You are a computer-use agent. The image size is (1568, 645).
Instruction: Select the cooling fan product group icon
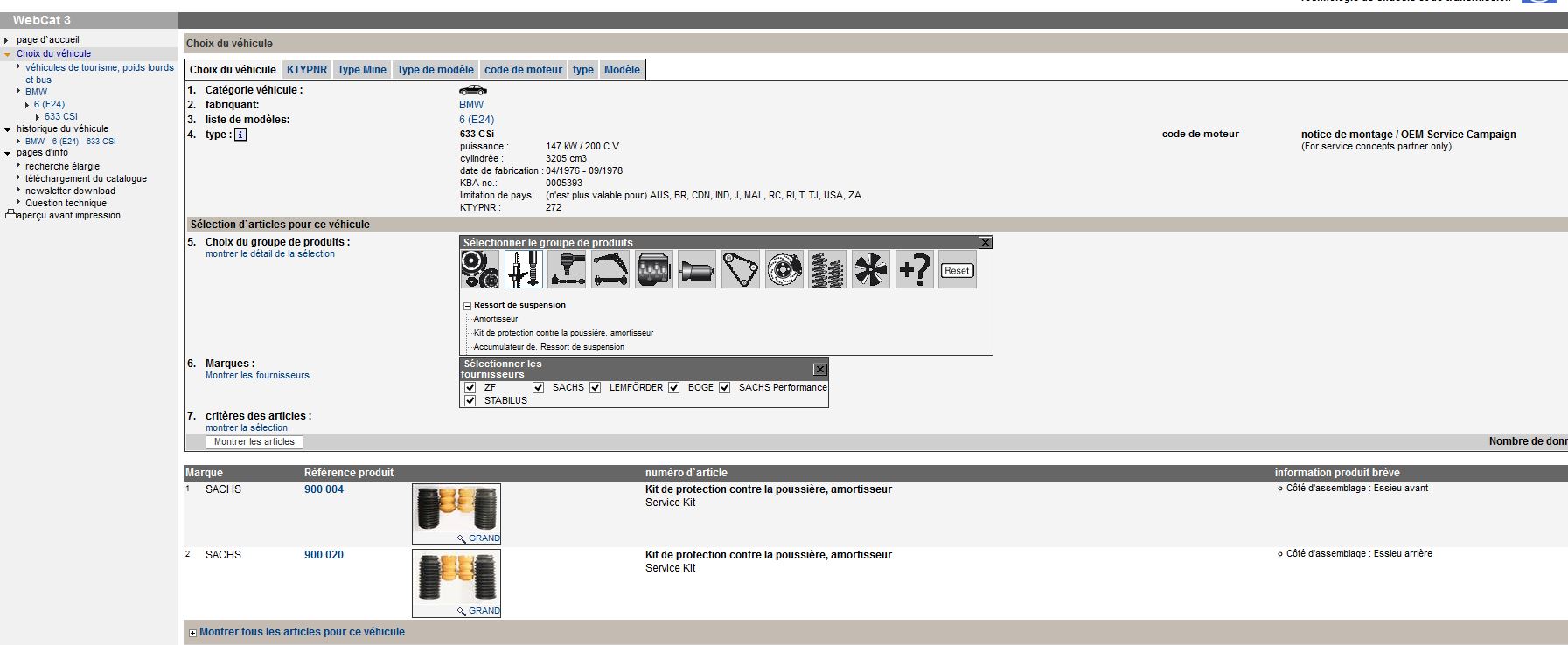click(871, 269)
